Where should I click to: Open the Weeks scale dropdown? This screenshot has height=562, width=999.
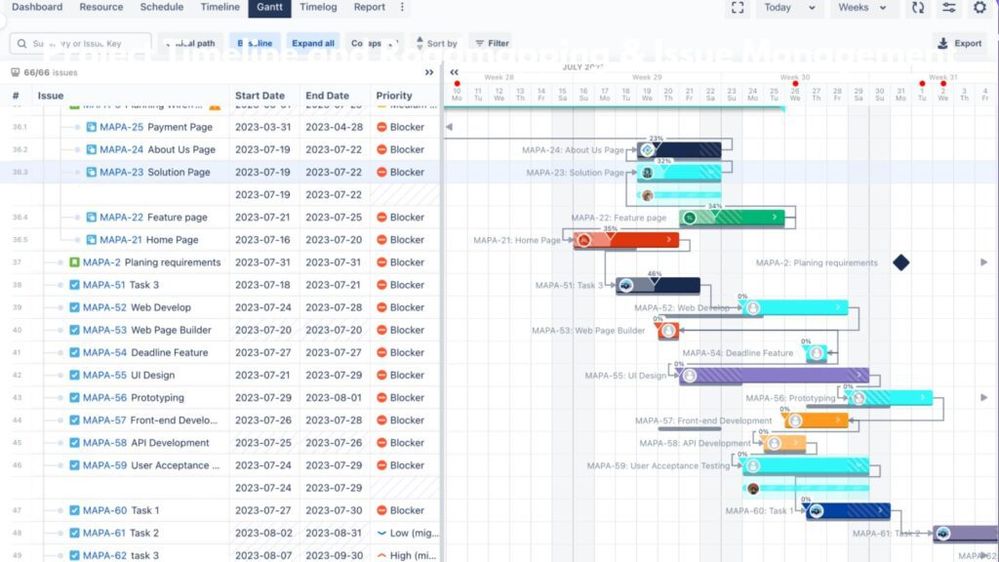(x=862, y=8)
